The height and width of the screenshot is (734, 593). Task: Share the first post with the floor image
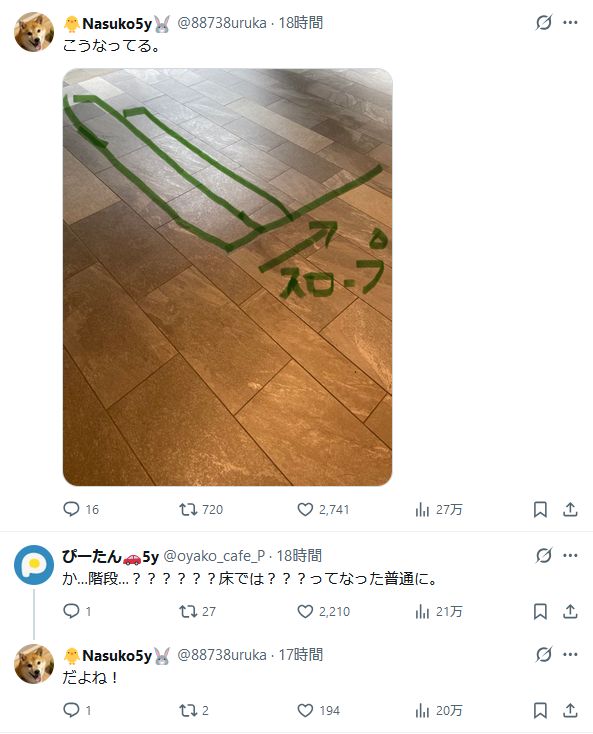[570, 509]
